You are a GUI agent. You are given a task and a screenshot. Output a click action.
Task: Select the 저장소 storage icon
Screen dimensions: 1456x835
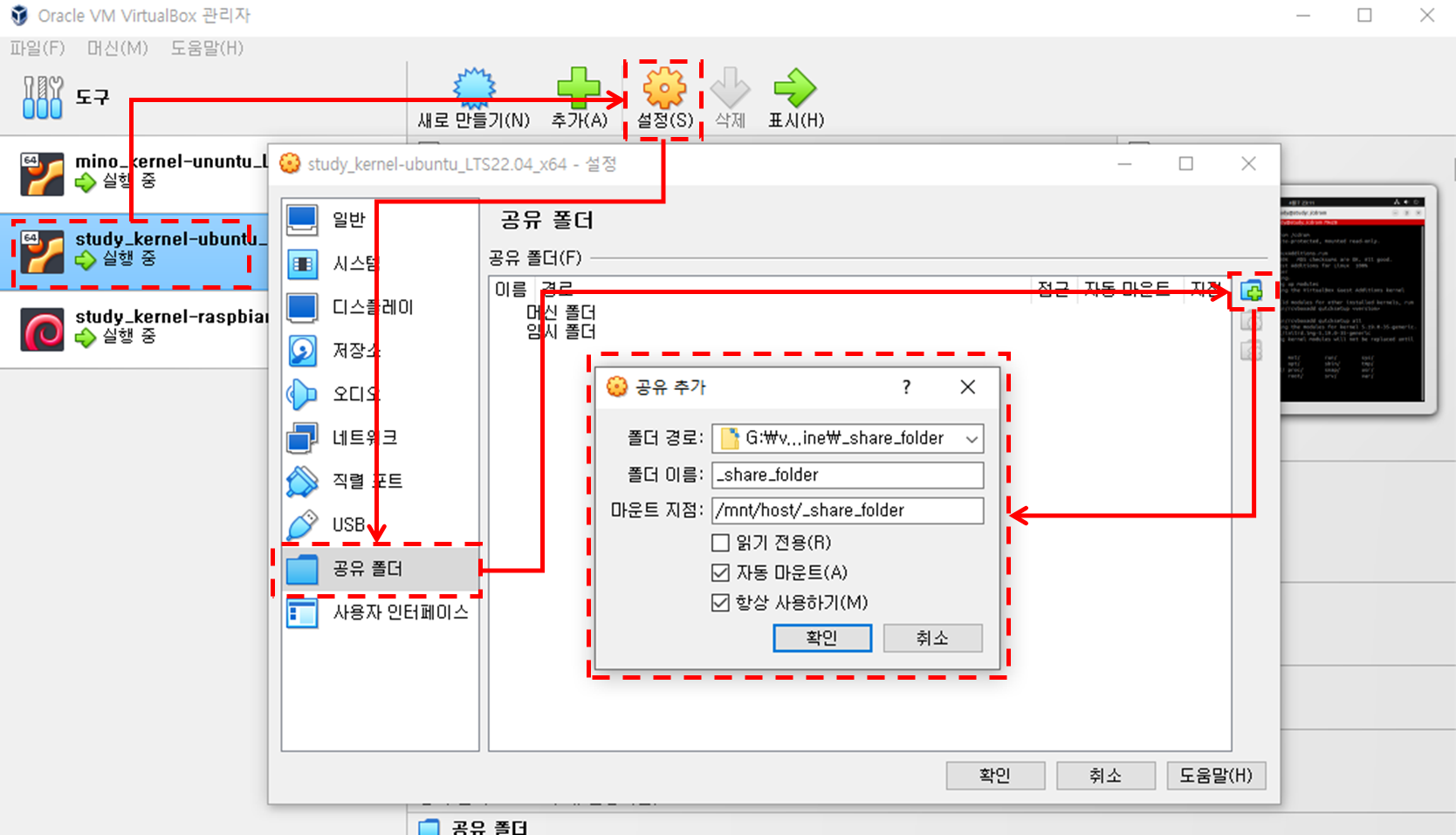[x=301, y=351]
